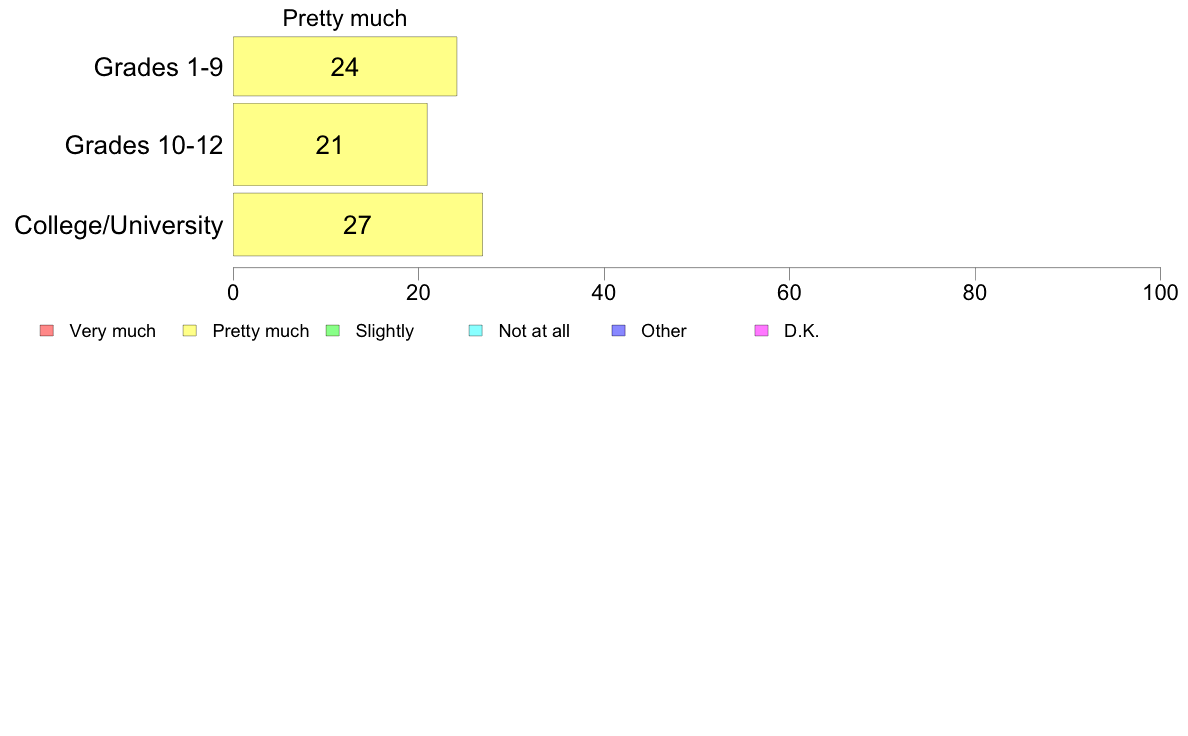Click the Pretty much yellow legend swatch
The image size is (1188, 736).
pyautogui.click(x=189, y=331)
